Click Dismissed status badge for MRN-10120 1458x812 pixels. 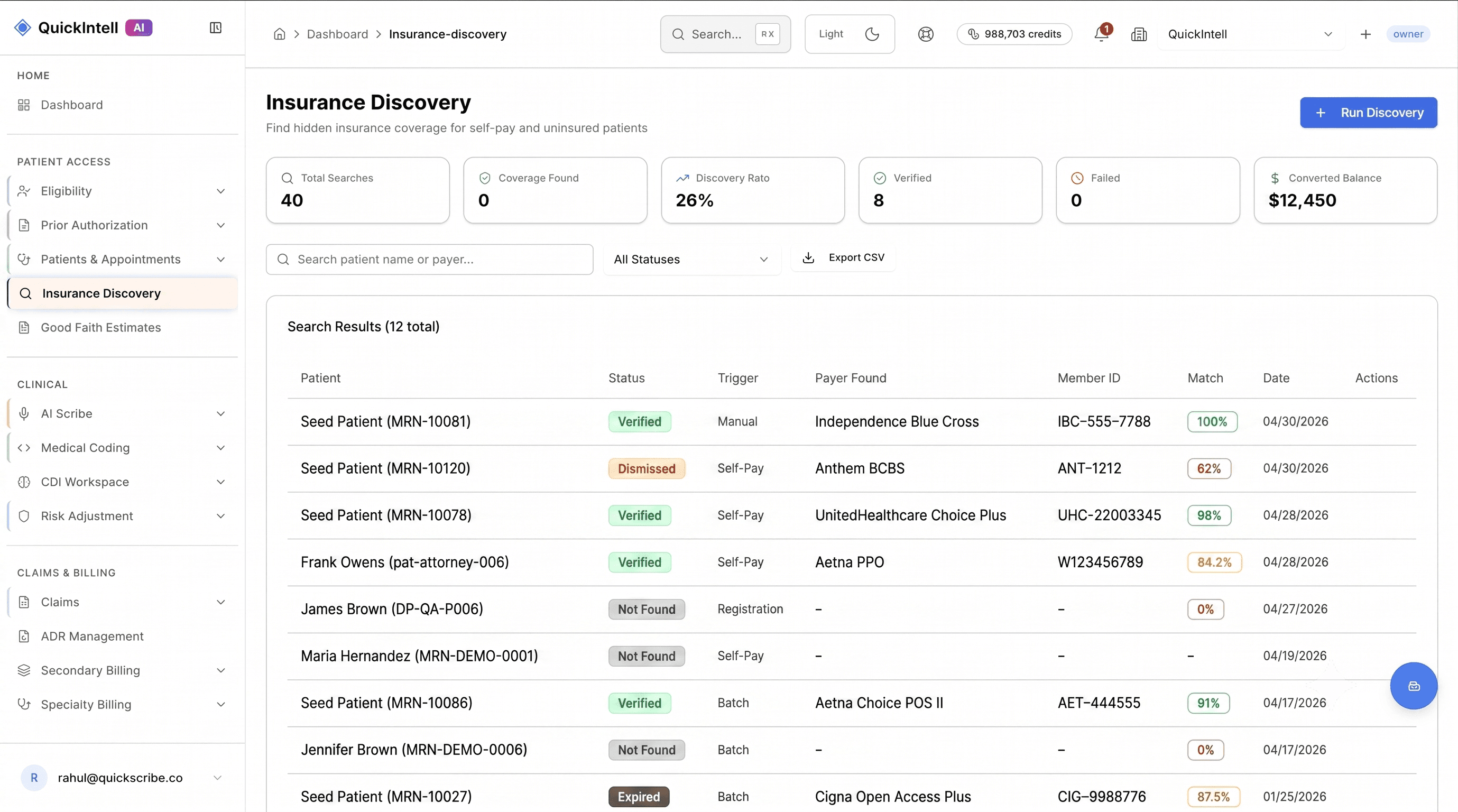(x=647, y=468)
